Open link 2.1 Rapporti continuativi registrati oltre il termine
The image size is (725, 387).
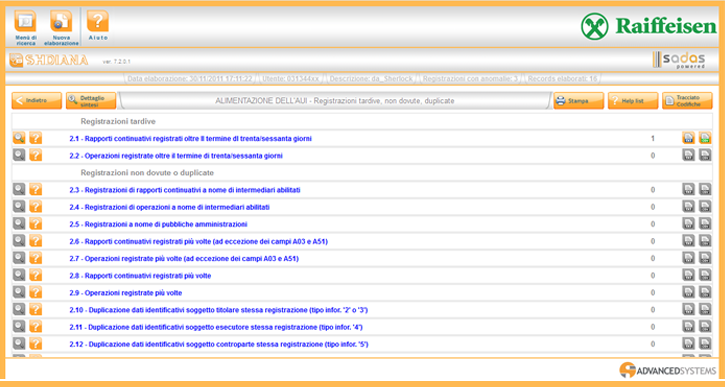tap(190, 139)
